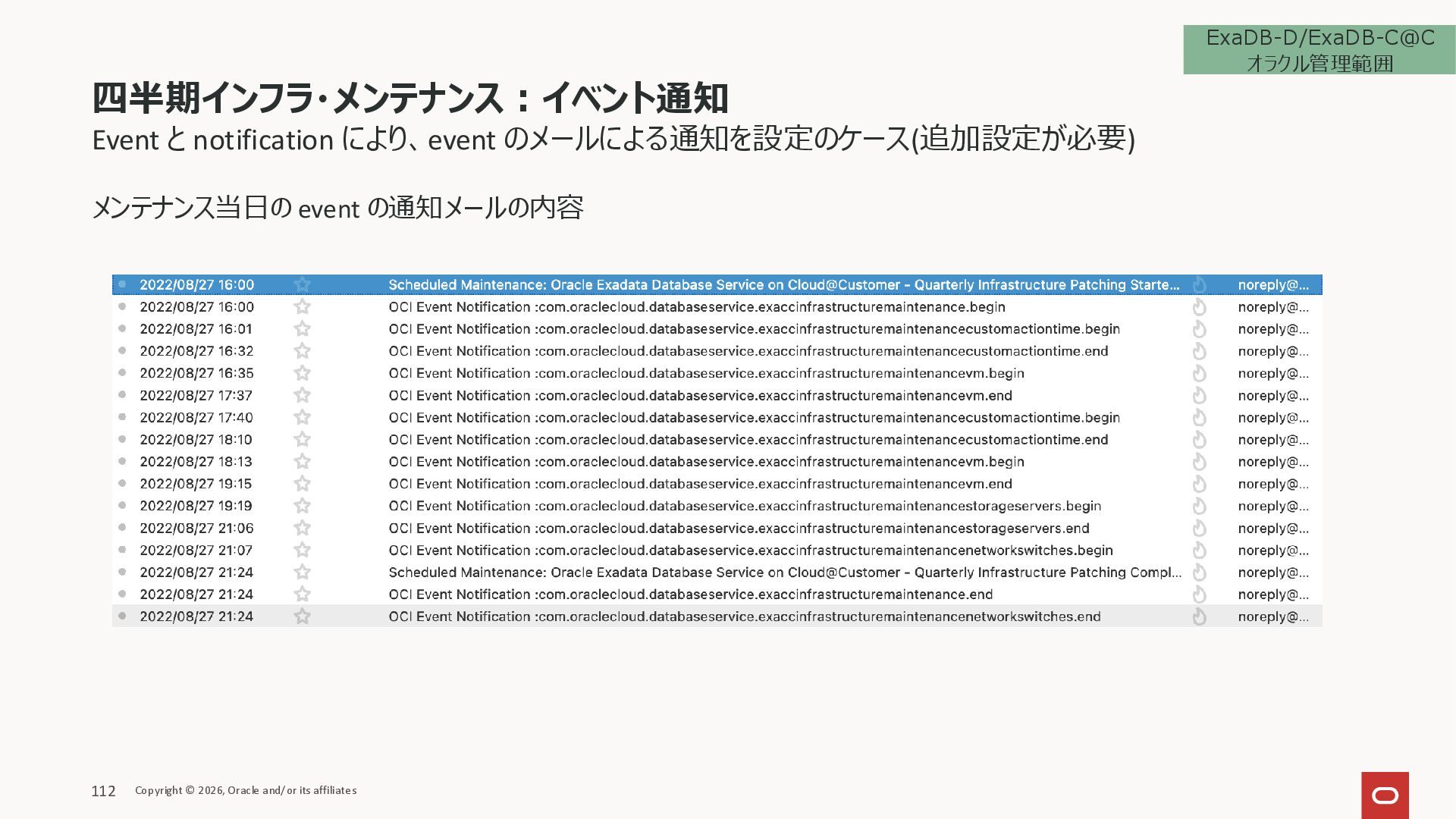This screenshot has width=1456, height=819.
Task: Select the 21:06 storageservers.end notification row
Action: 739,529
